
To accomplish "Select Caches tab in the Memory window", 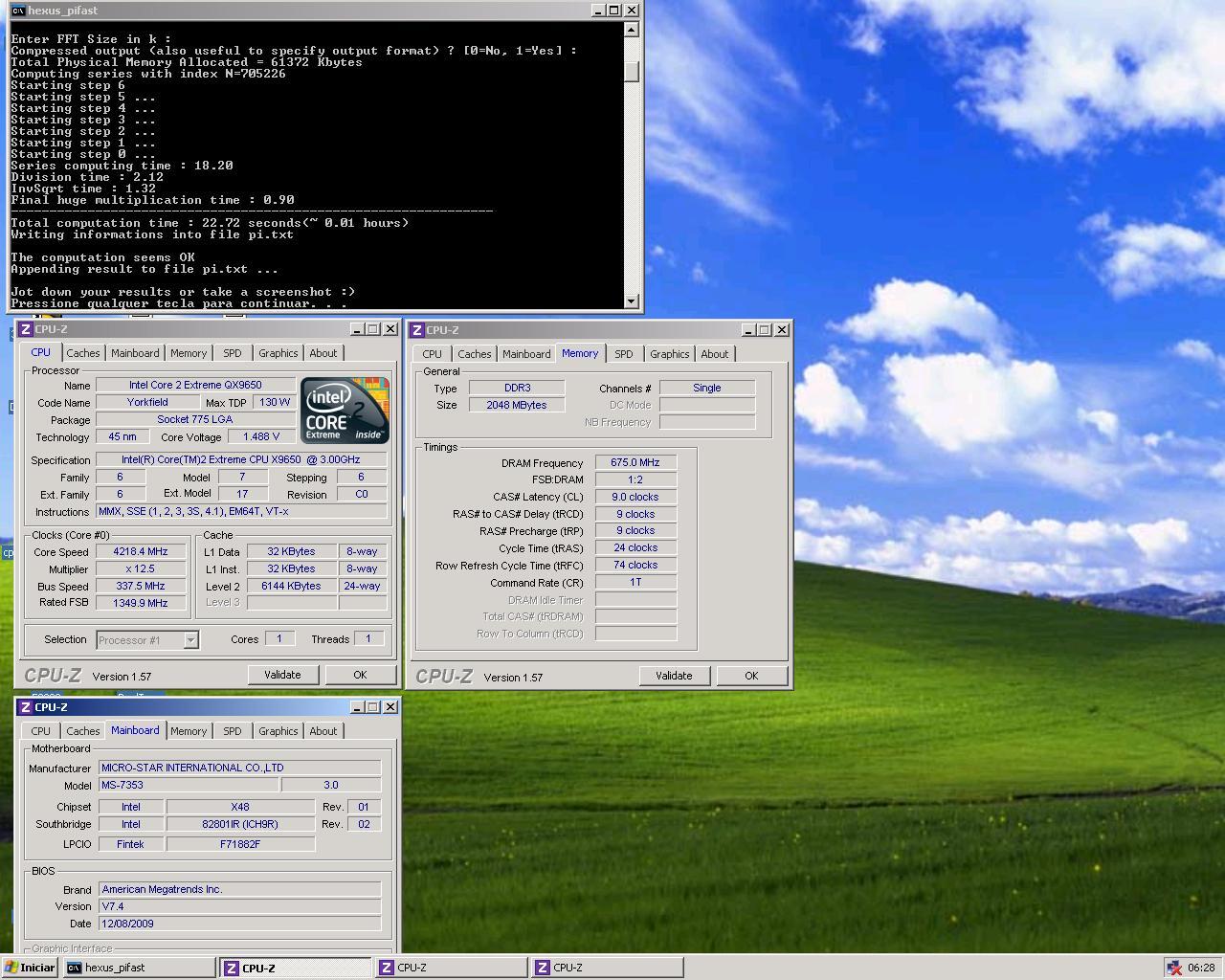I will tap(474, 354).
